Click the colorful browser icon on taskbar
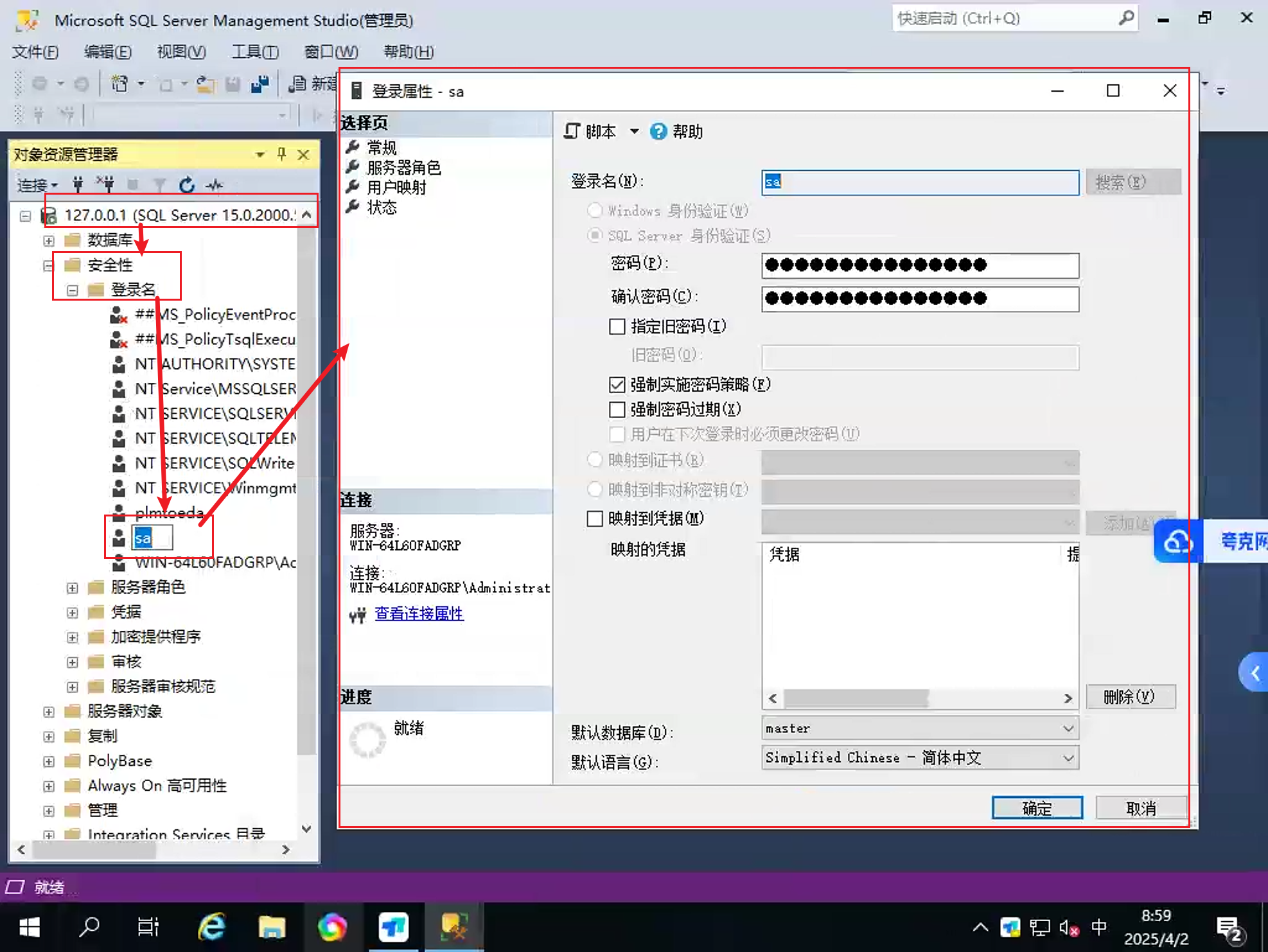The height and width of the screenshot is (952, 1268). point(332,927)
